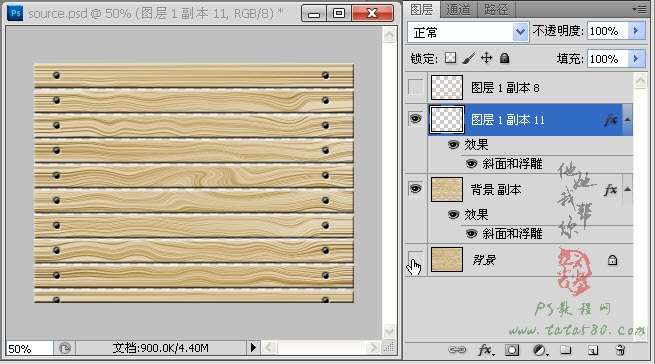The height and width of the screenshot is (364, 655).
Task: Hide the 图层 1 副本 11 layer
Action: point(415,120)
